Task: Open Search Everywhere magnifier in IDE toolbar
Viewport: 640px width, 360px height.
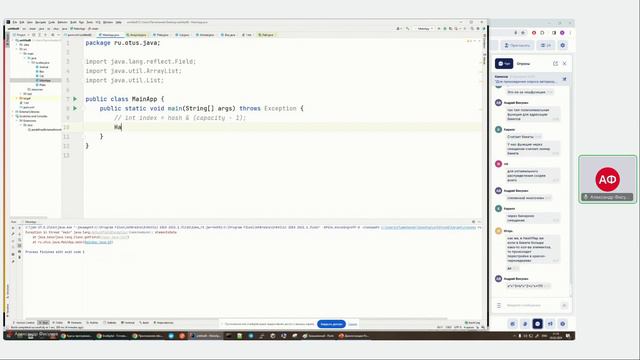Action: click(x=472, y=29)
